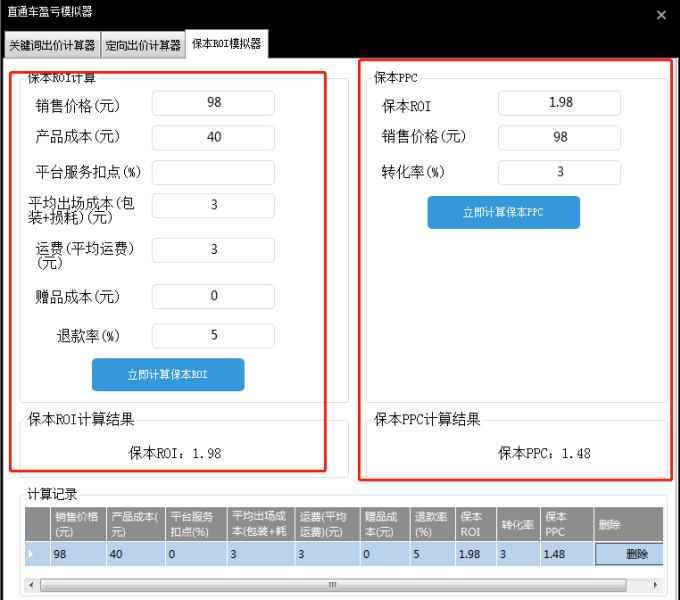Focus the 运费 (平均运费) input field
The image size is (680, 600).
(213, 250)
